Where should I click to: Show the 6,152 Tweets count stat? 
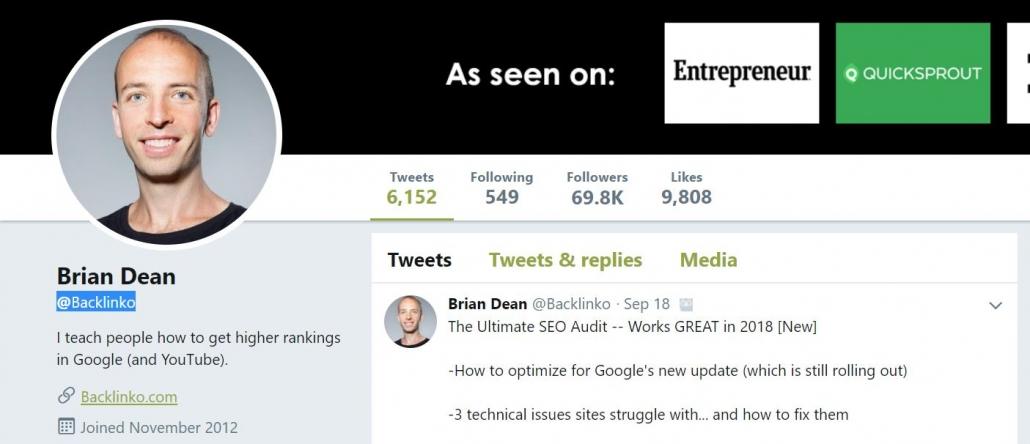coord(412,188)
